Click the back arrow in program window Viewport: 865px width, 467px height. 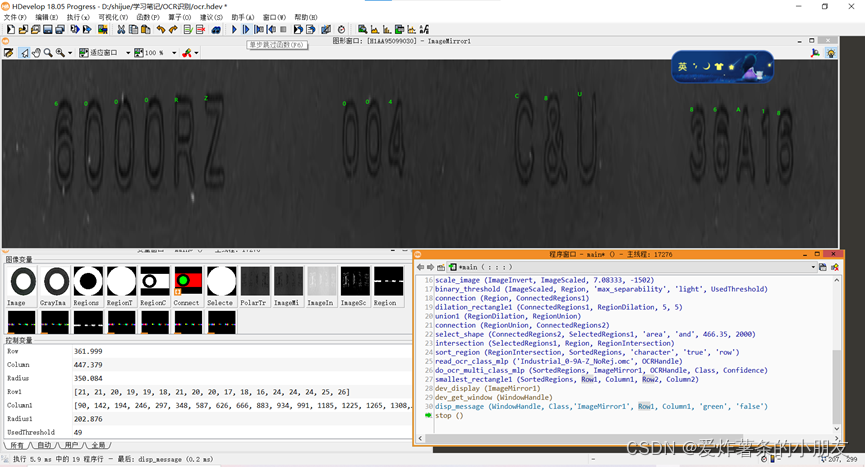pyautogui.click(x=420, y=267)
